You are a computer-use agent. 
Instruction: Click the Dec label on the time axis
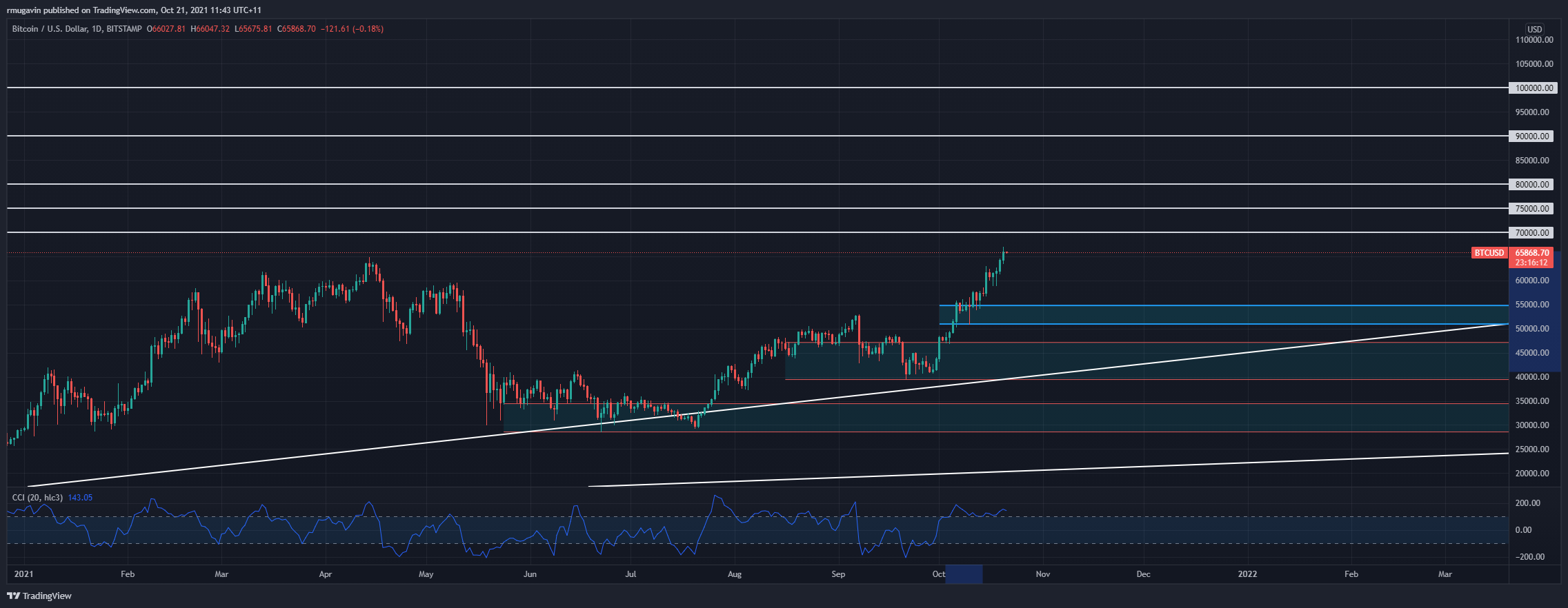[x=1143, y=574]
